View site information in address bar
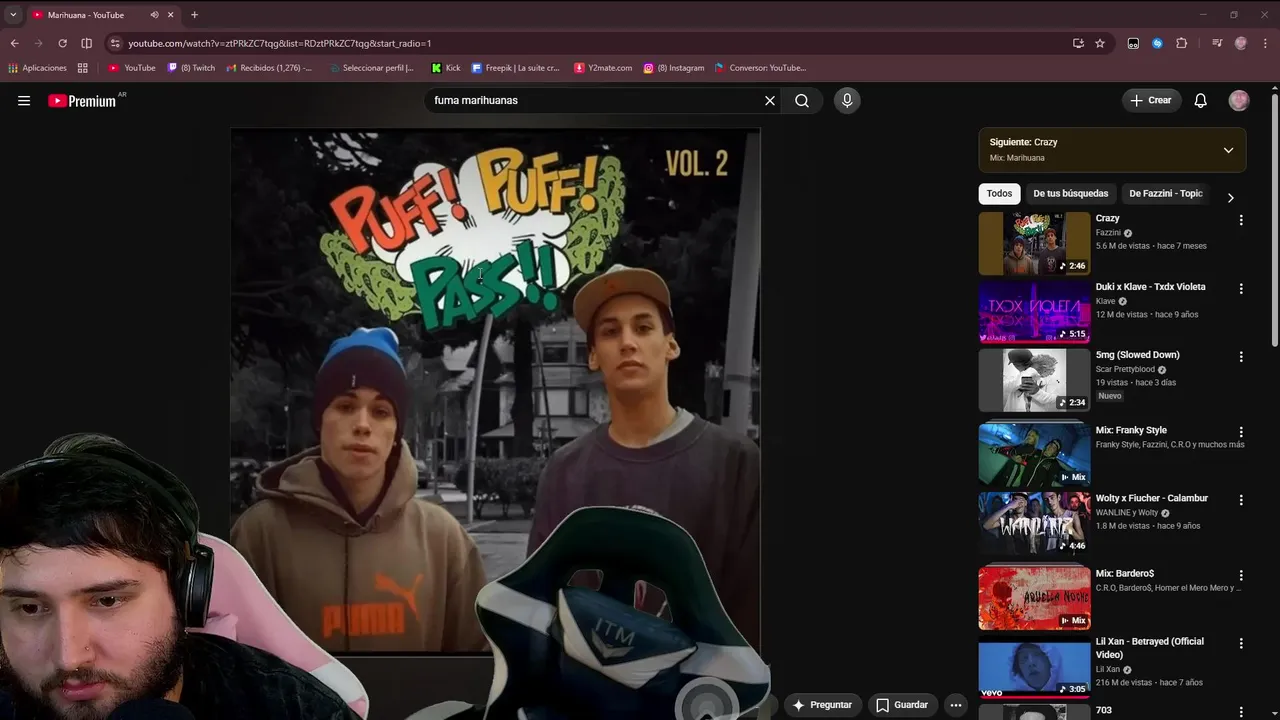The image size is (1280, 720). point(115,43)
